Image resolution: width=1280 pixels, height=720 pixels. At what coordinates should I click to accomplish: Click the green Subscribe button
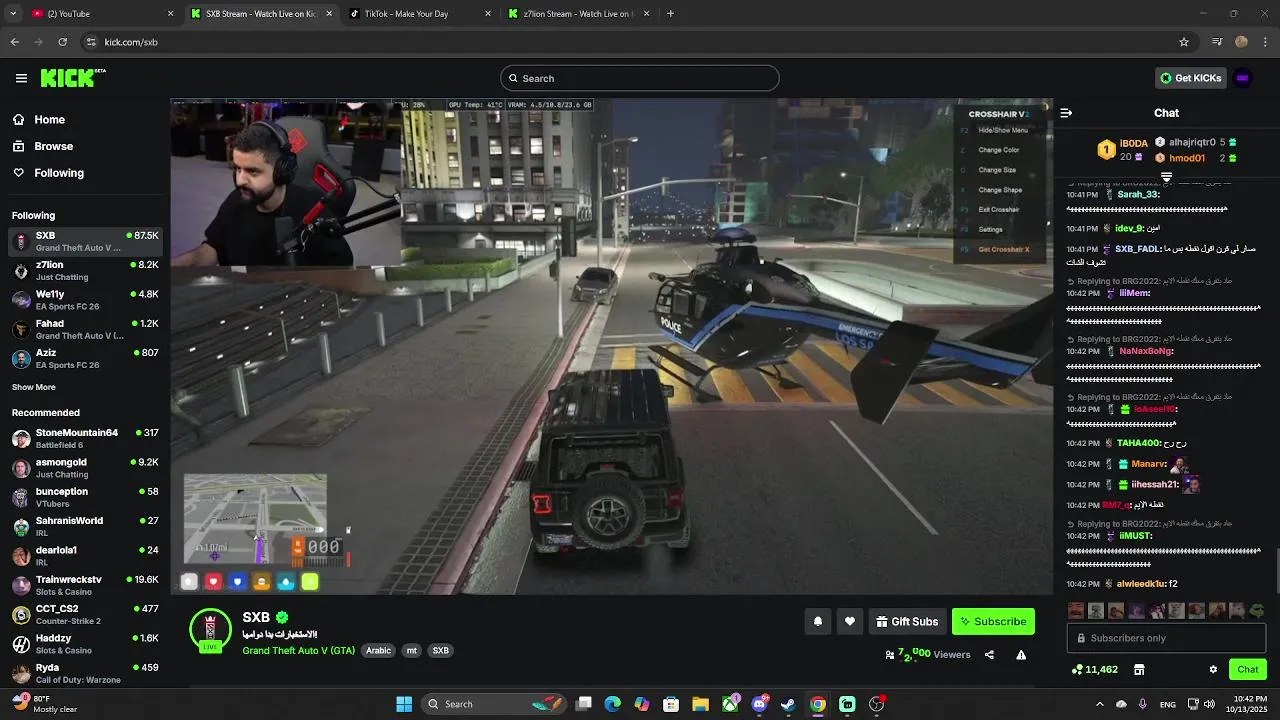(x=993, y=621)
